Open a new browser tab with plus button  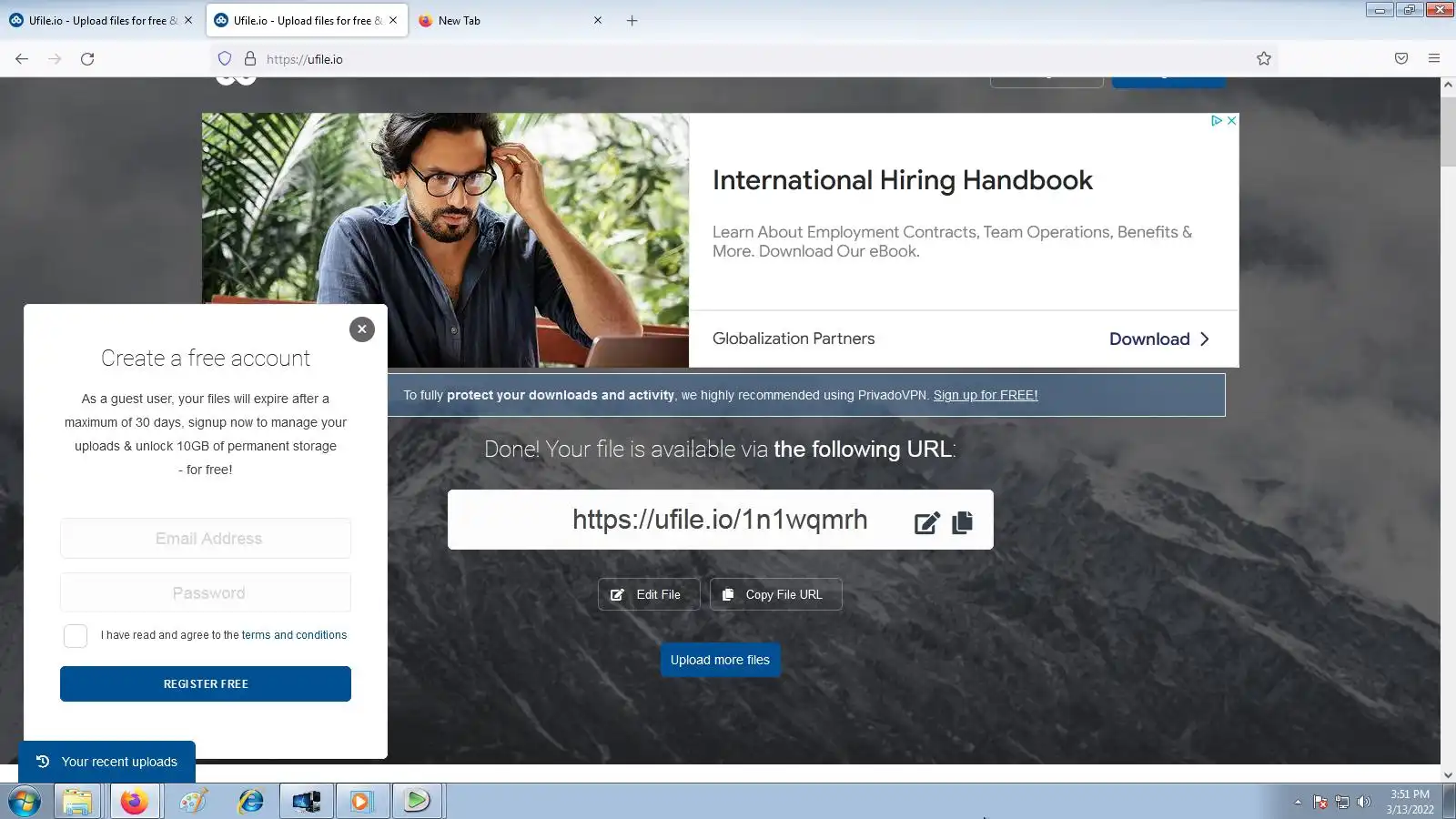point(632,21)
